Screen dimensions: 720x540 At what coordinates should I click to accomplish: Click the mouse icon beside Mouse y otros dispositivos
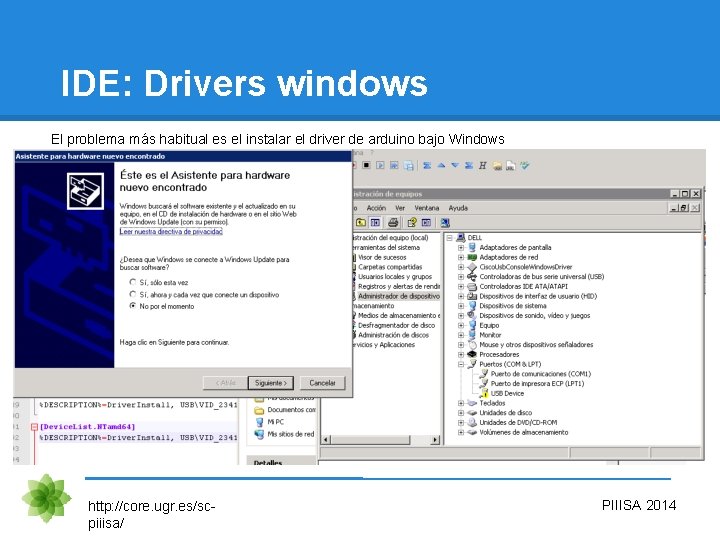472,344
